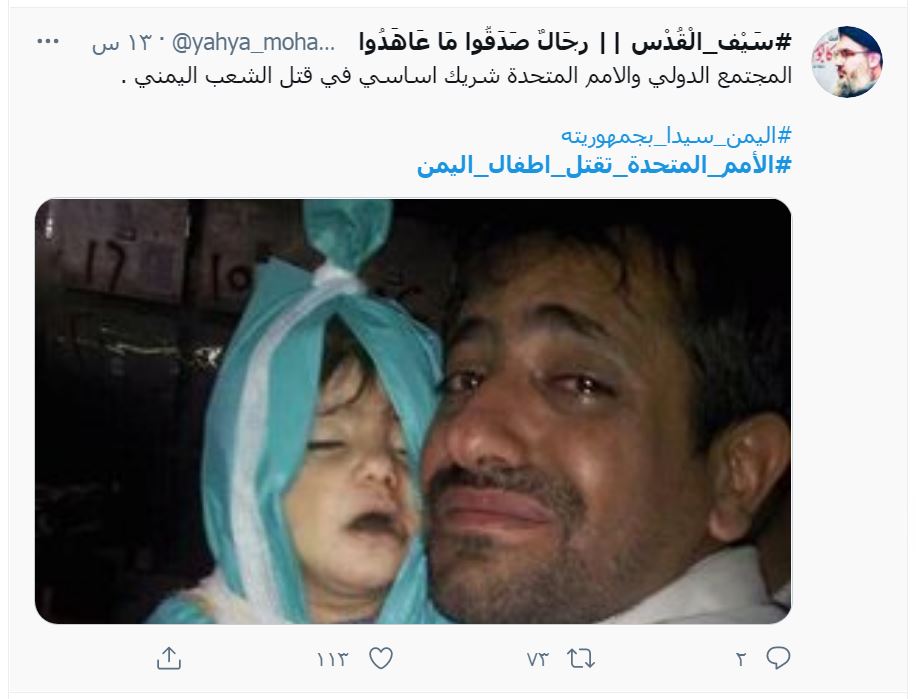Click the tweet text starting with المجتمع الدولي
This screenshot has height=699, width=916.
(456, 76)
